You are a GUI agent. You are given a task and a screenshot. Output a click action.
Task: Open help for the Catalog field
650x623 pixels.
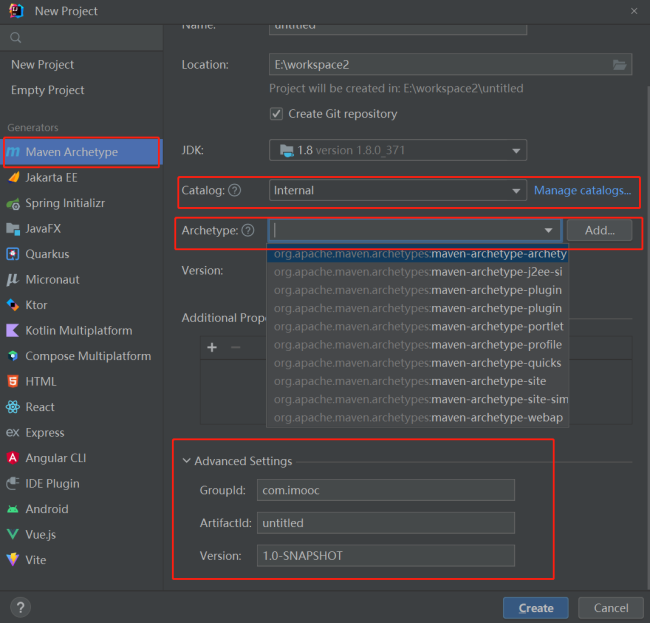[x=235, y=190]
